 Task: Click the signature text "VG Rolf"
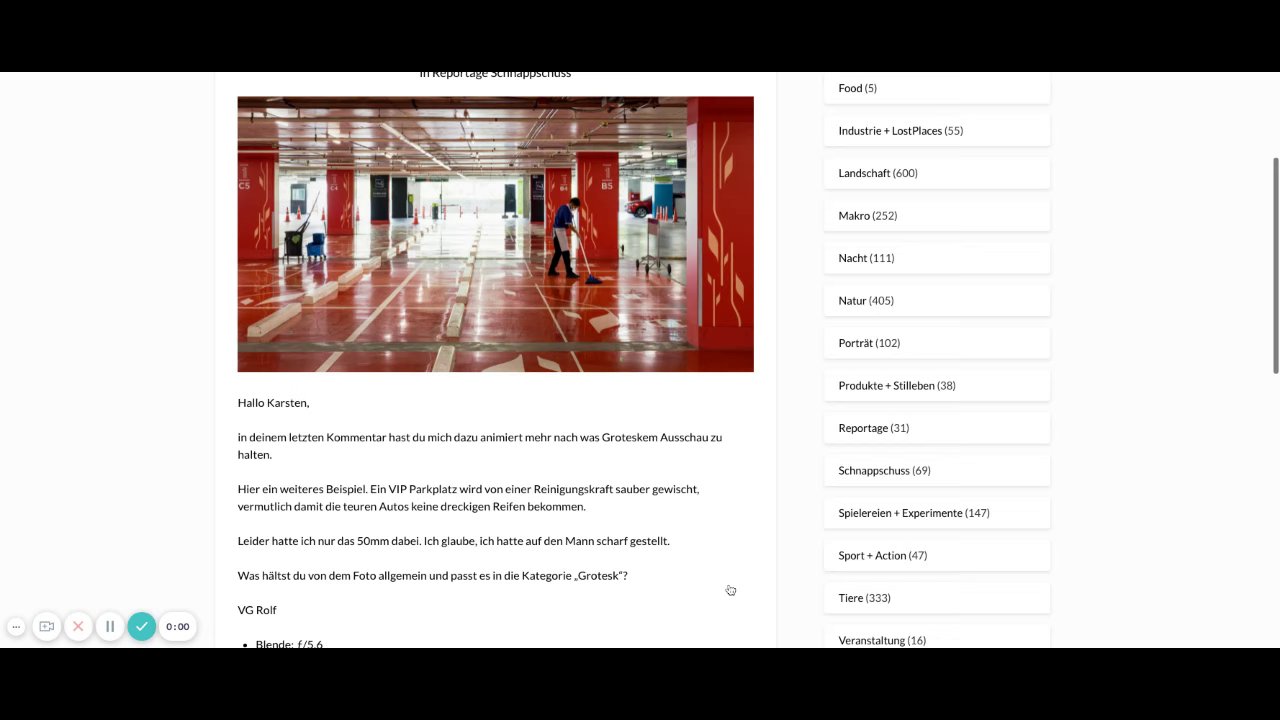click(257, 610)
